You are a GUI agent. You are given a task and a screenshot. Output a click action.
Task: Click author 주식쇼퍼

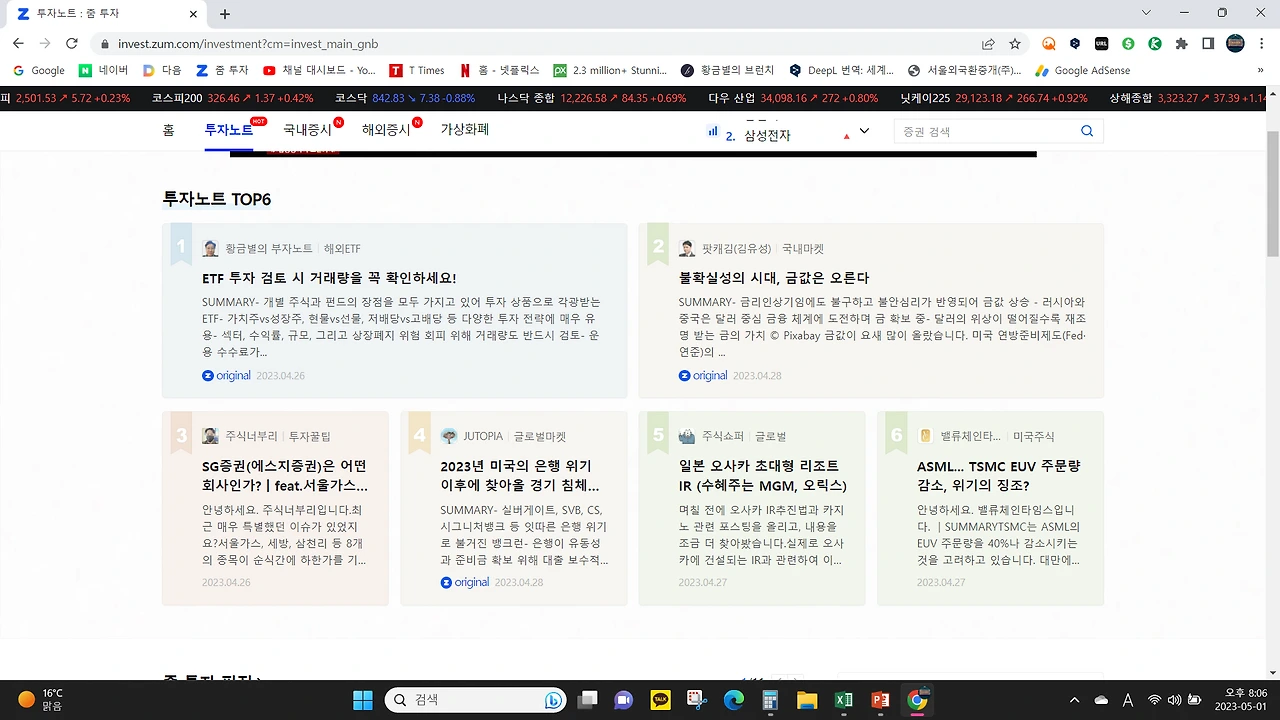pyautogui.click(x=723, y=437)
